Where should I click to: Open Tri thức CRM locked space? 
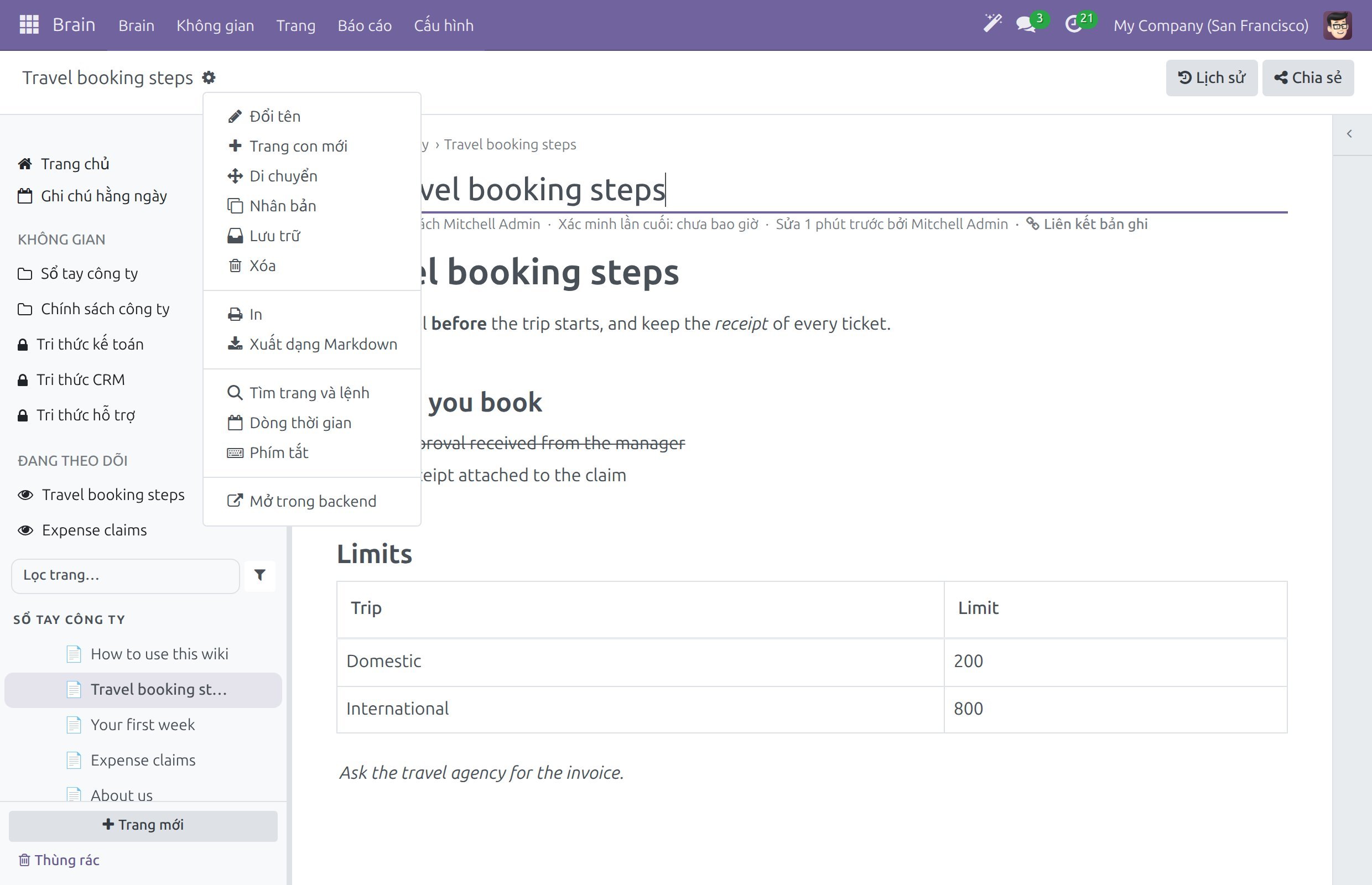point(71,380)
